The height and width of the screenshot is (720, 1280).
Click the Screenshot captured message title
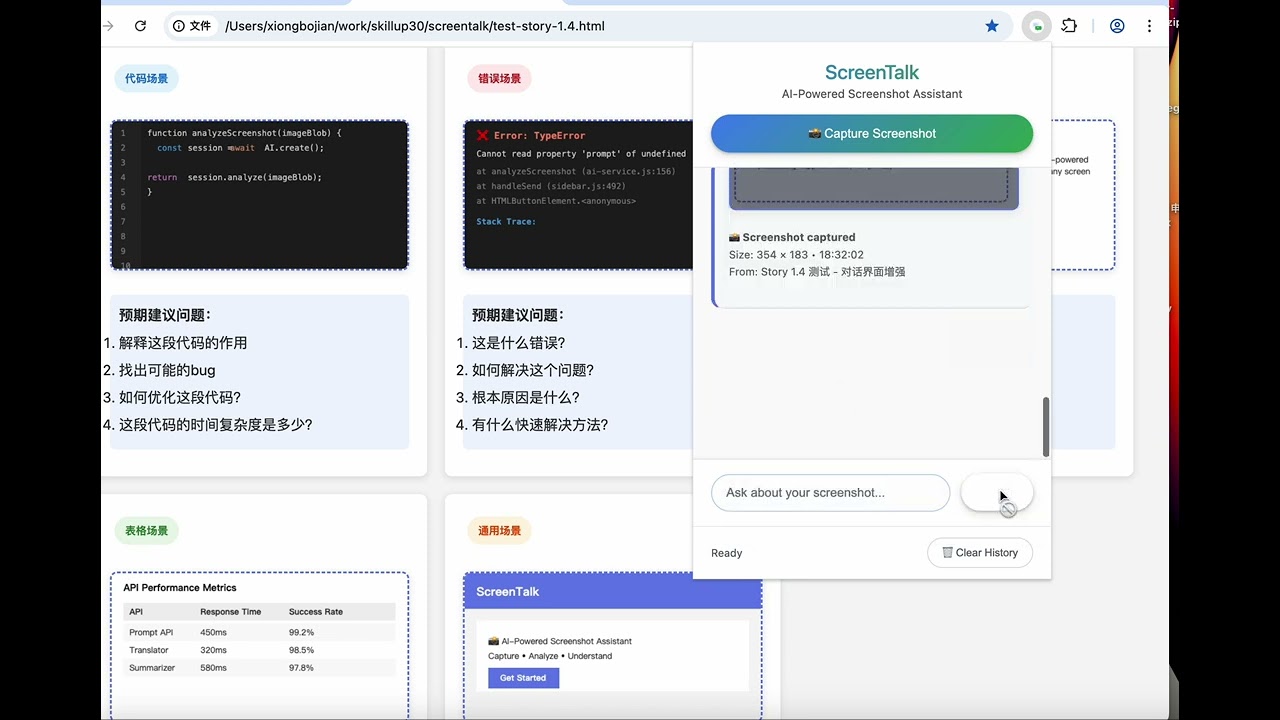792,237
